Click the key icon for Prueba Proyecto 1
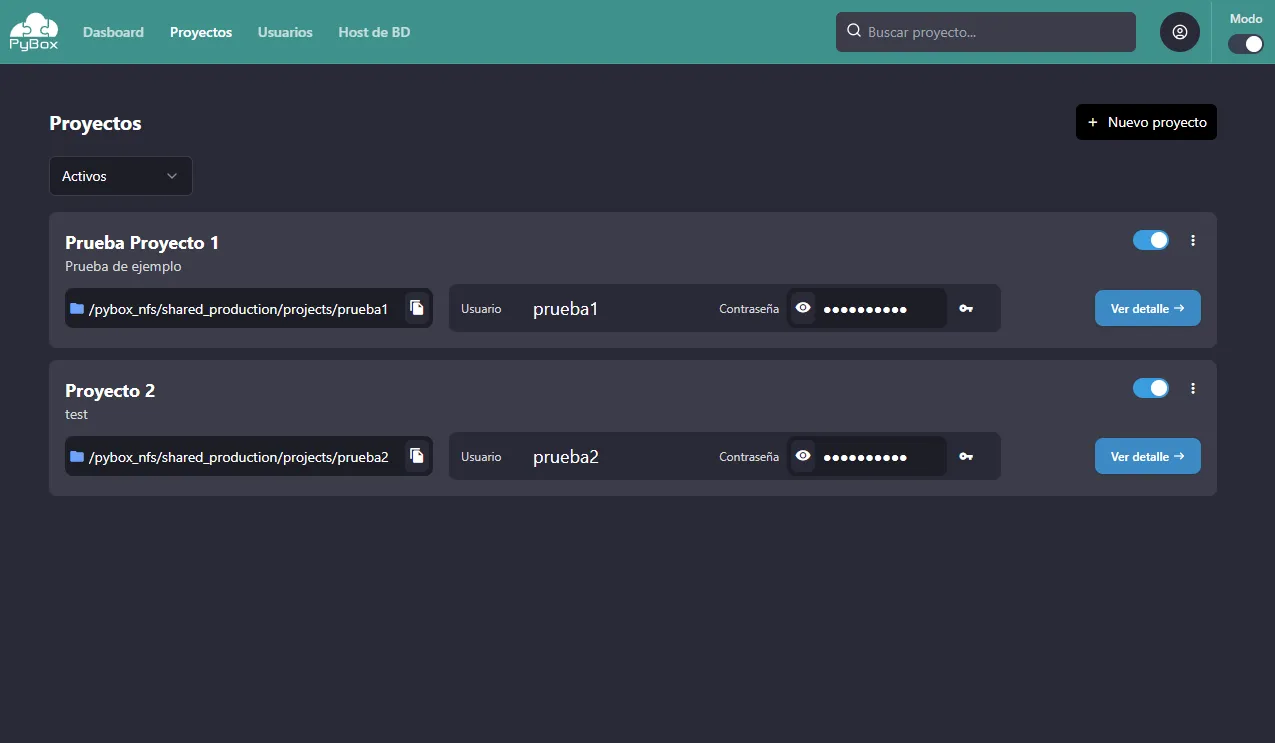 [966, 309]
